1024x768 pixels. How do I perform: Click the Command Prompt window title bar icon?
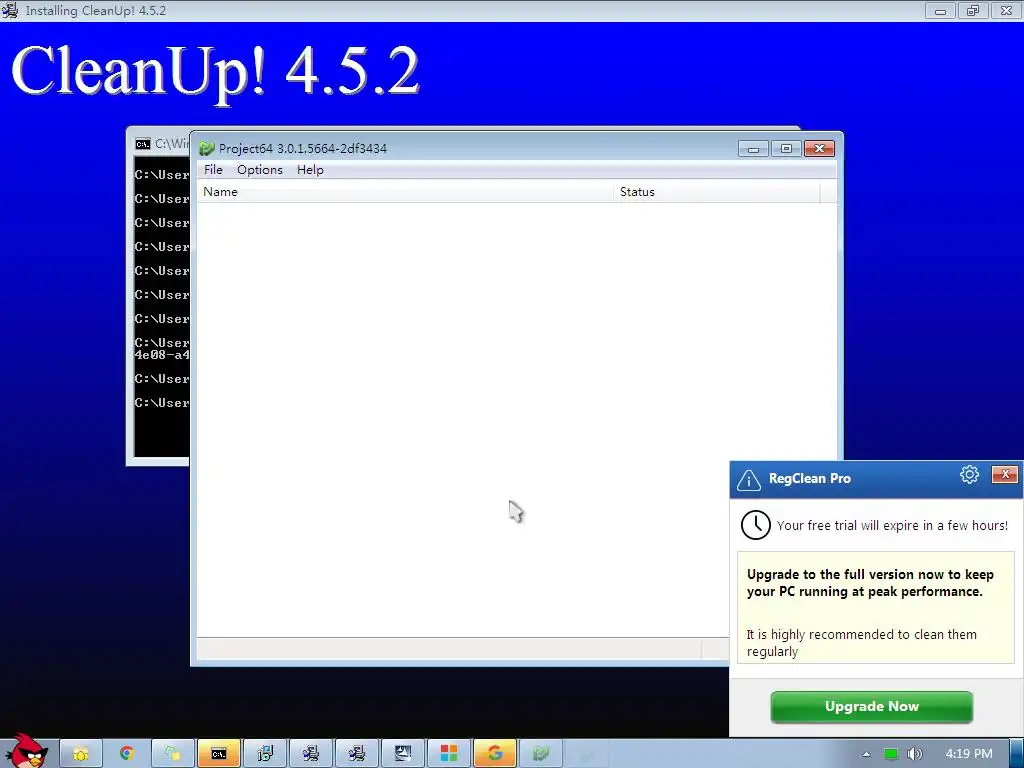point(142,144)
